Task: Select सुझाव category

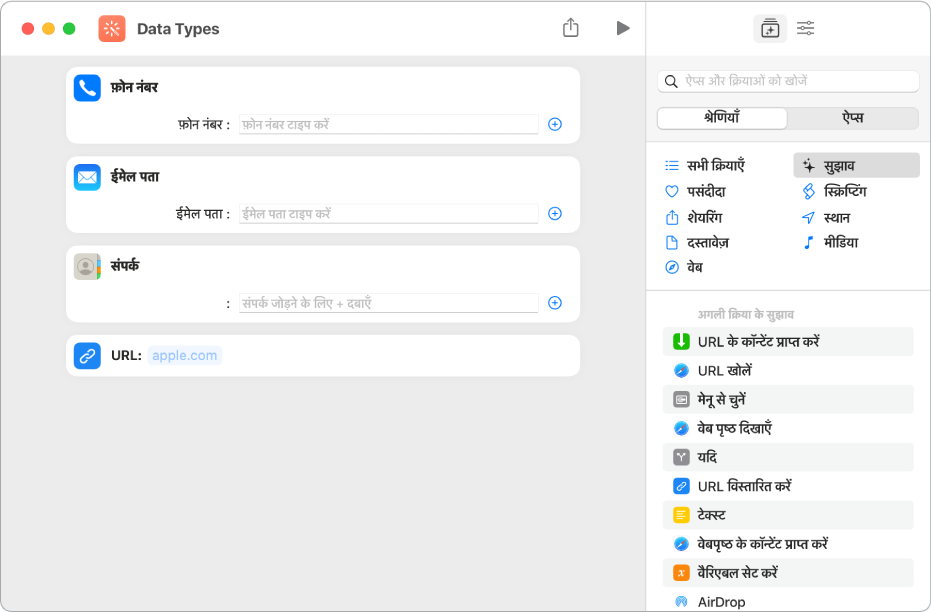Action: point(856,166)
